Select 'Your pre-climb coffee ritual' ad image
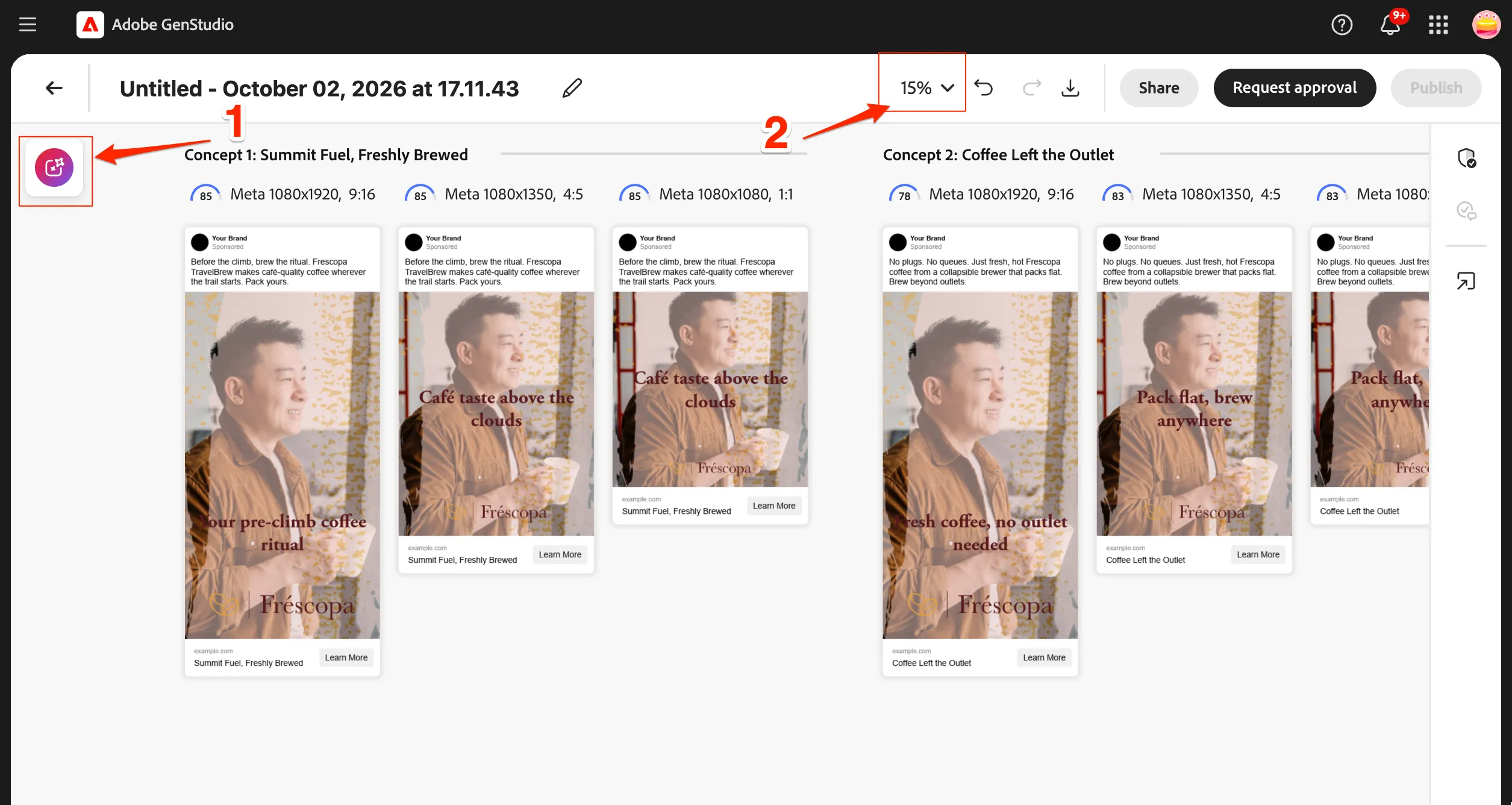 pos(282,465)
